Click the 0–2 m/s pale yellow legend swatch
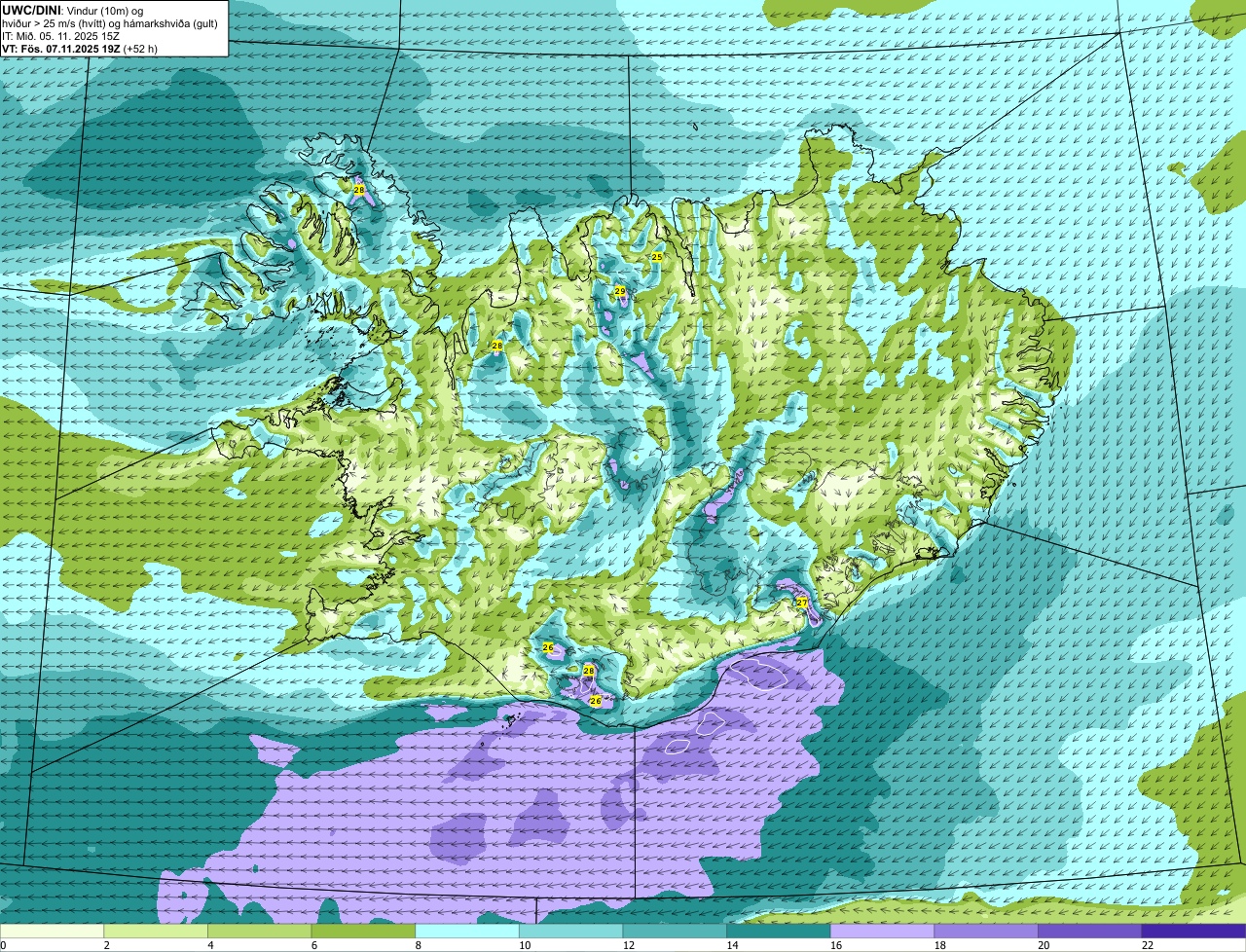The width and height of the screenshot is (1246, 952). tap(52, 931)
